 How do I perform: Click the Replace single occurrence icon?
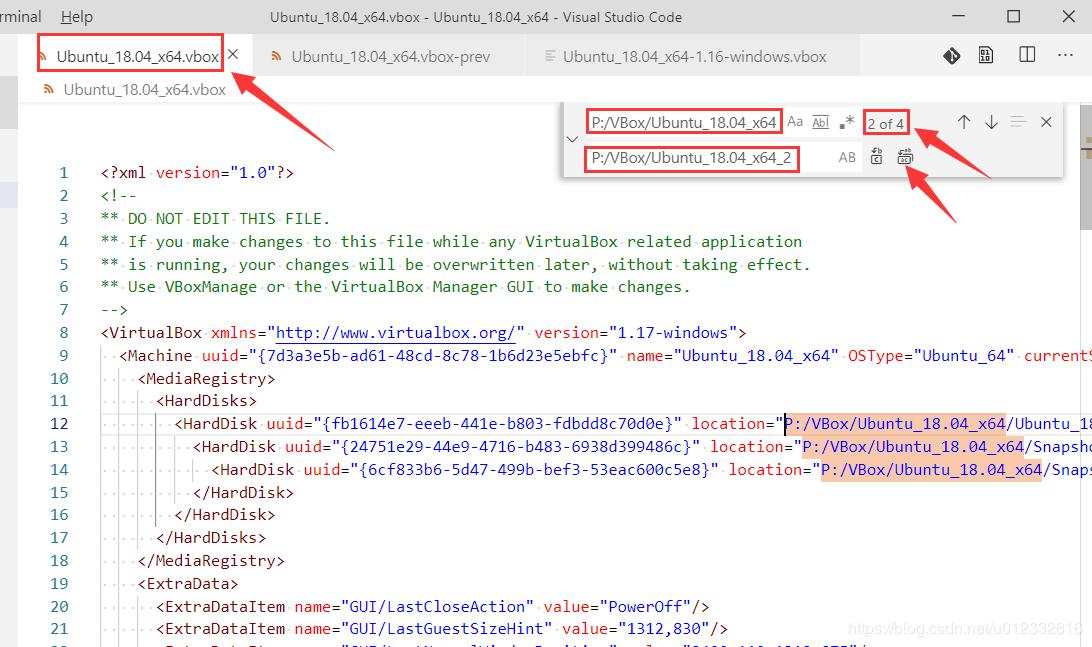click(876, 157)
